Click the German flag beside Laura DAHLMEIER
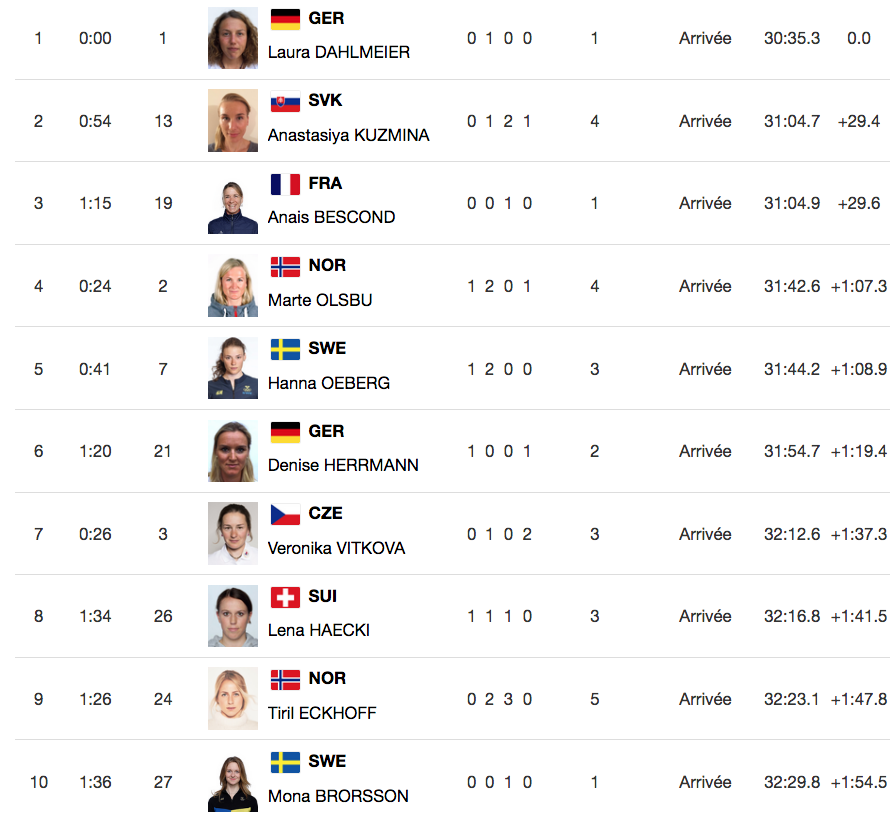The image size is (890, 822). click(x=285, y=19)
